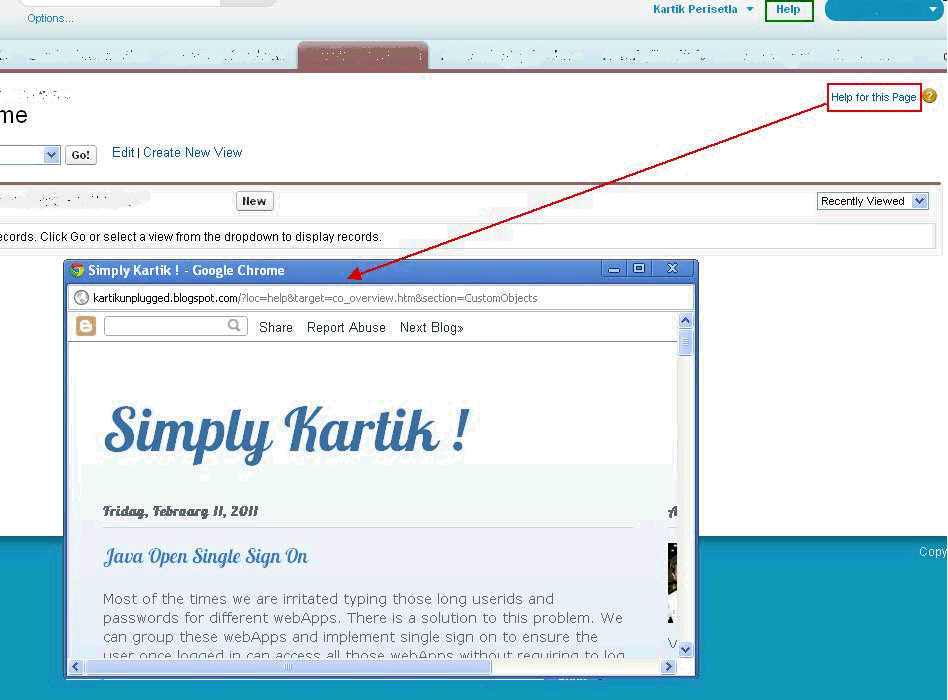Click the popup horizontal scroll right arrow
This screenshot has width=948, height=700.
668,667
